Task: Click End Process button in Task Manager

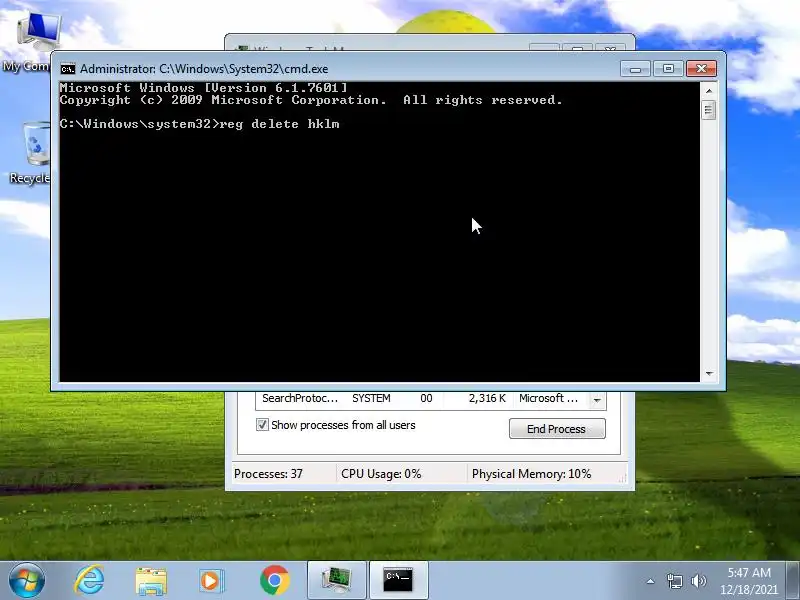Action: pos(557,429)
